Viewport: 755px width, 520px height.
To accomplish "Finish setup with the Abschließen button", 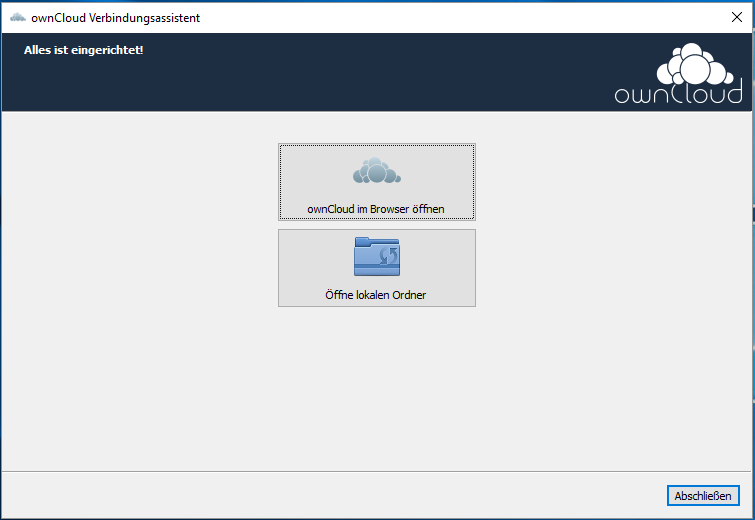I will (x=701, y=495).
